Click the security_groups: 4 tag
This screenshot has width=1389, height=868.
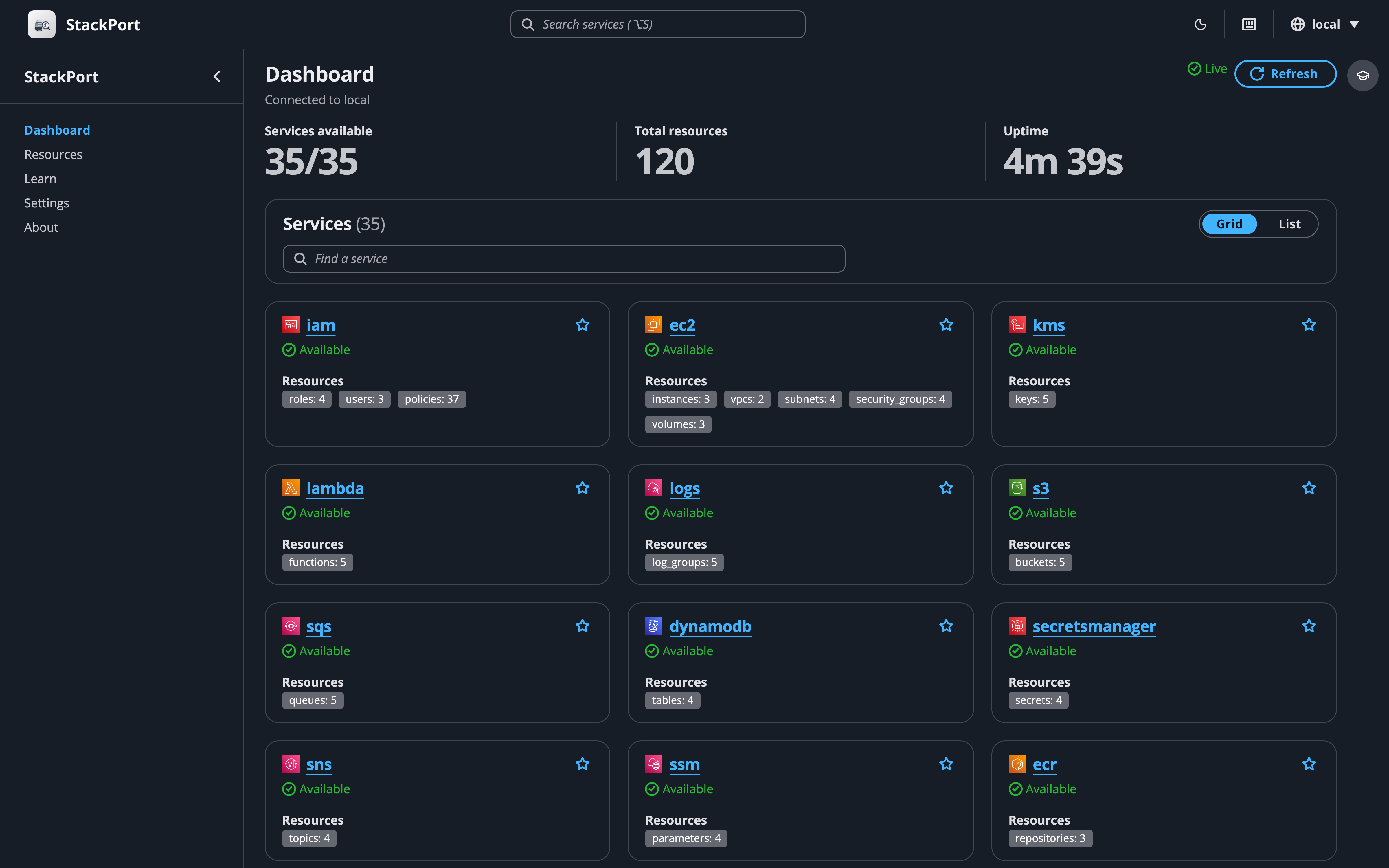900,399
